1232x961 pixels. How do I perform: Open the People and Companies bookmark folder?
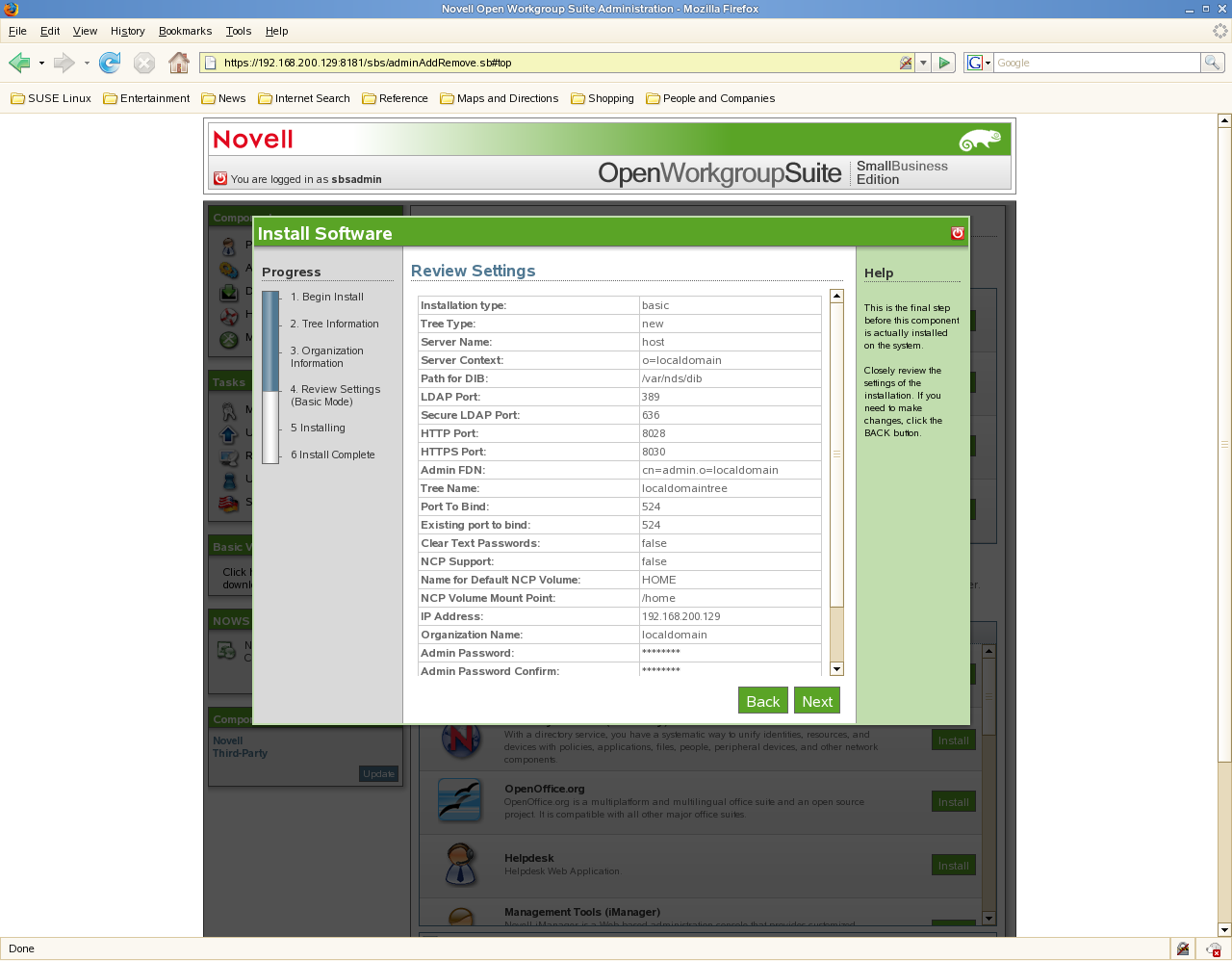[710, 98]
